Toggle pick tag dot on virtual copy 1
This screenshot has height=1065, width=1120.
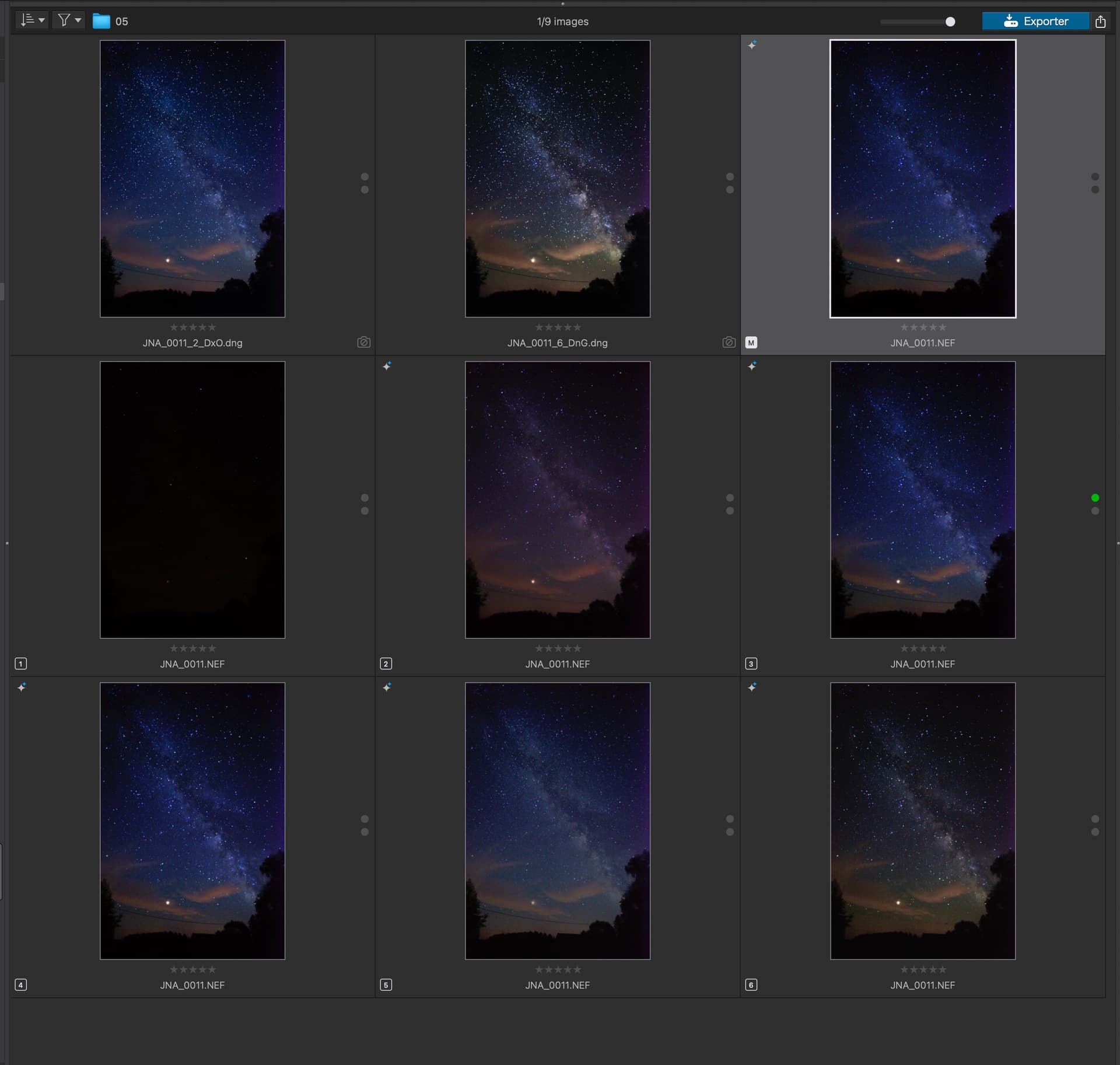(365, 498)
